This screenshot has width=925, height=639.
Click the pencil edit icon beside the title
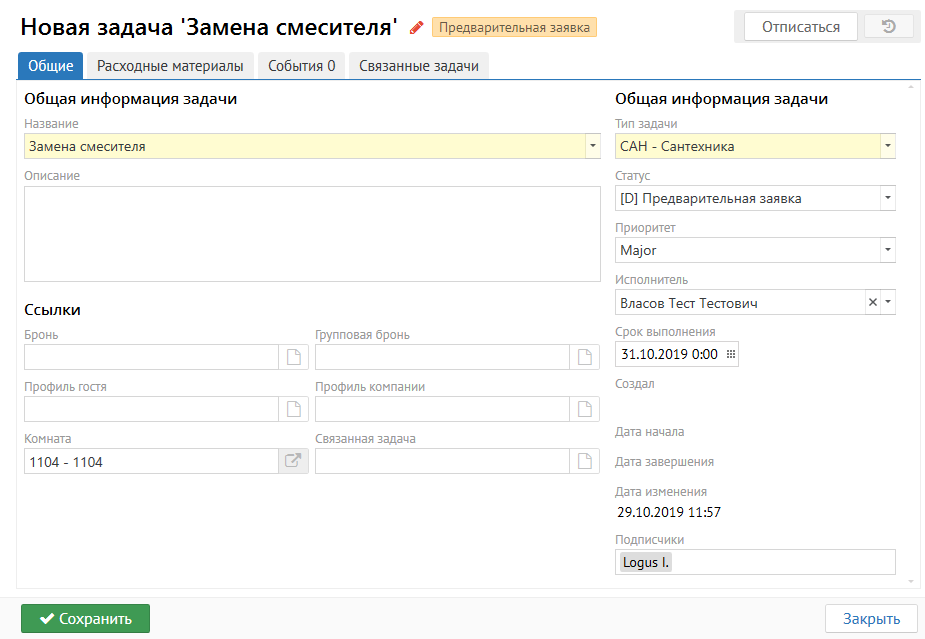click(x=417, y=27)
